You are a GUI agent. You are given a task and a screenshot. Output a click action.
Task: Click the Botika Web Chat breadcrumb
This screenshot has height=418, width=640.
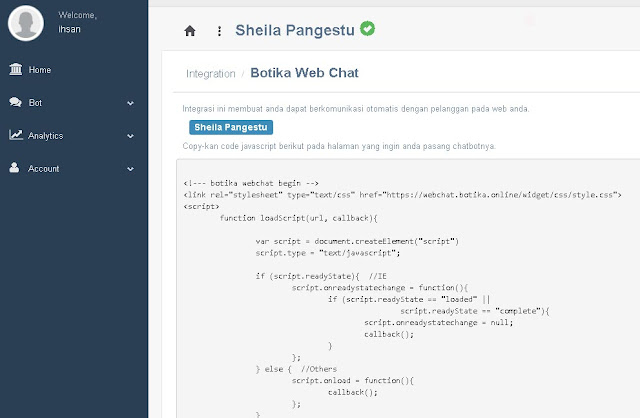pyautogui.click(x=304, y=73)
